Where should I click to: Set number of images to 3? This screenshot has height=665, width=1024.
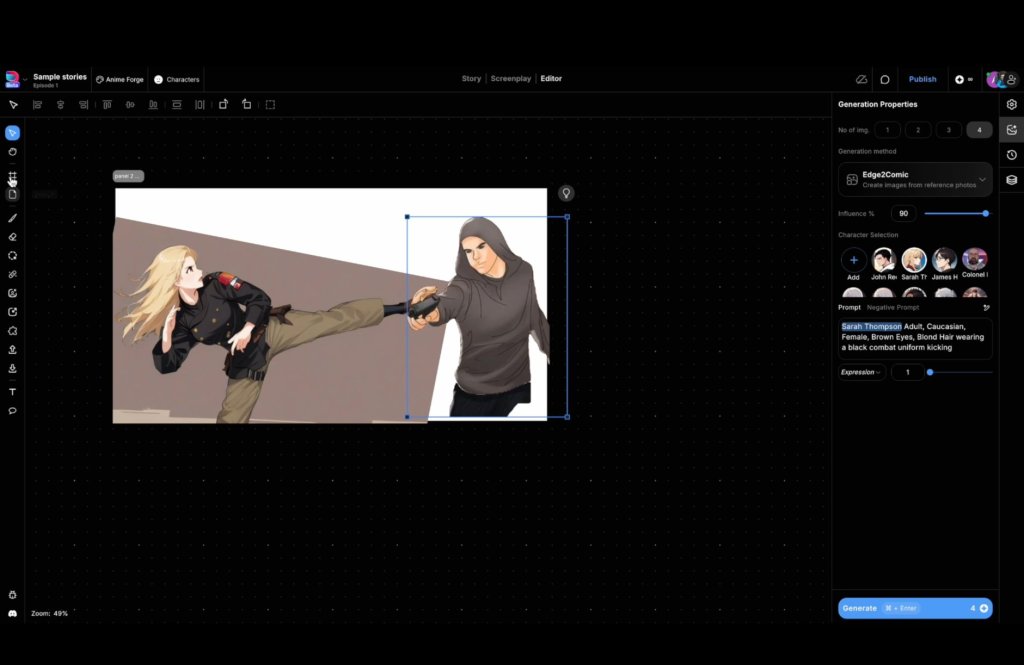(948, 130)
